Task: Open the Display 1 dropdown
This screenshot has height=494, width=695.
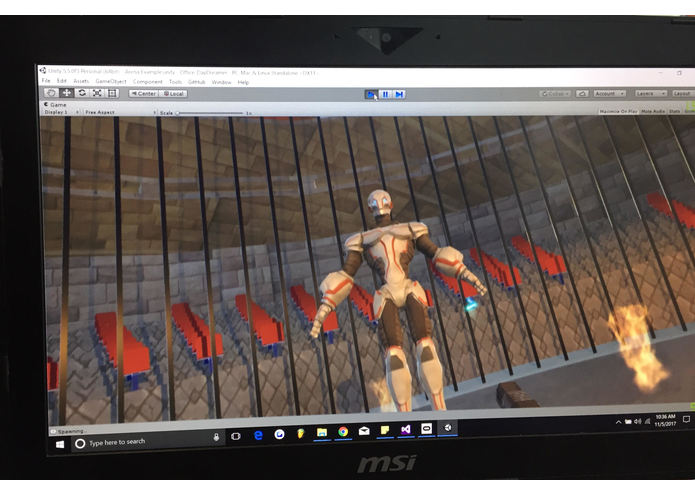Action: (x=62, y=112)
